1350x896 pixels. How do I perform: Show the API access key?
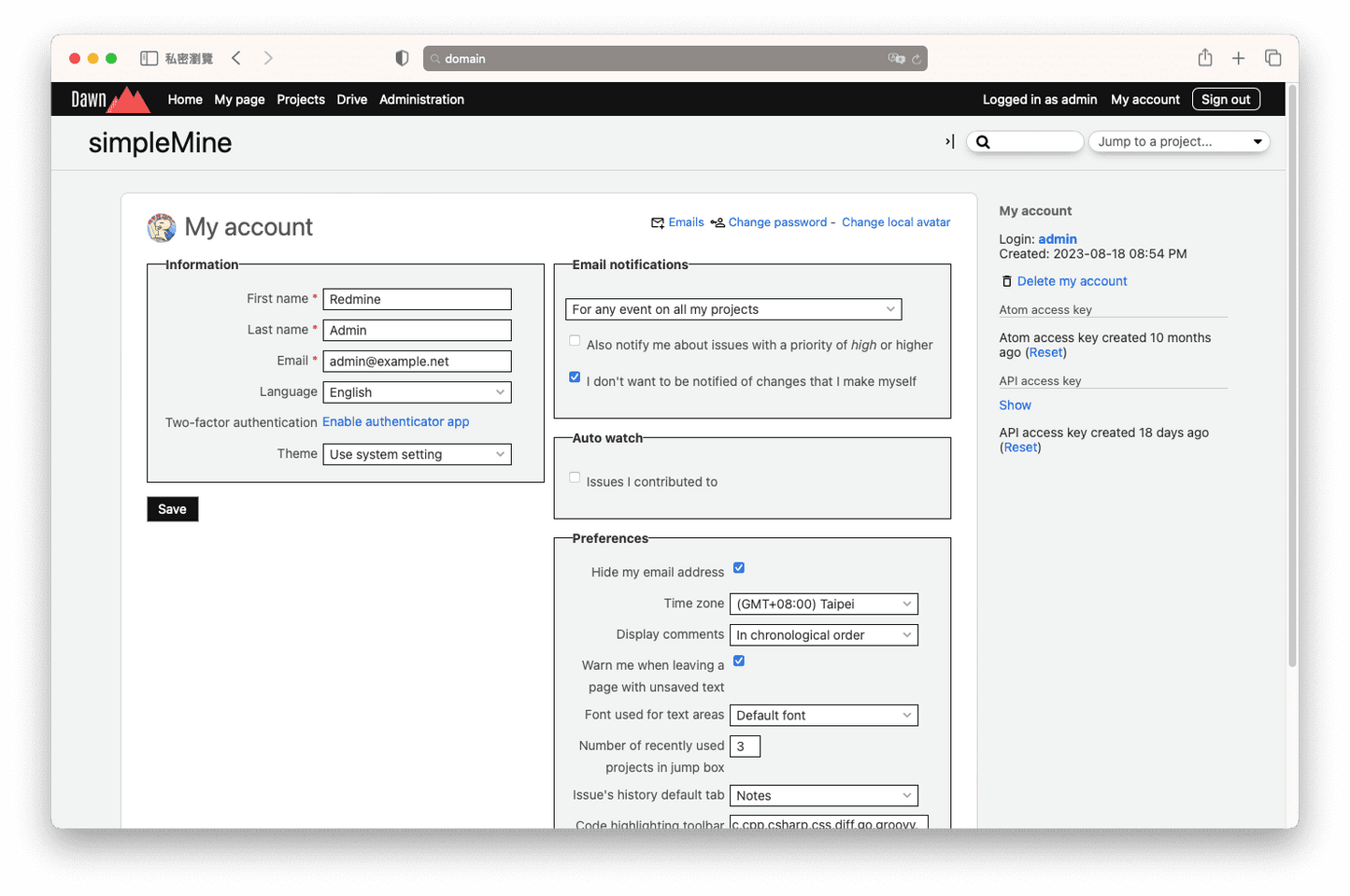coord(1015,405)
